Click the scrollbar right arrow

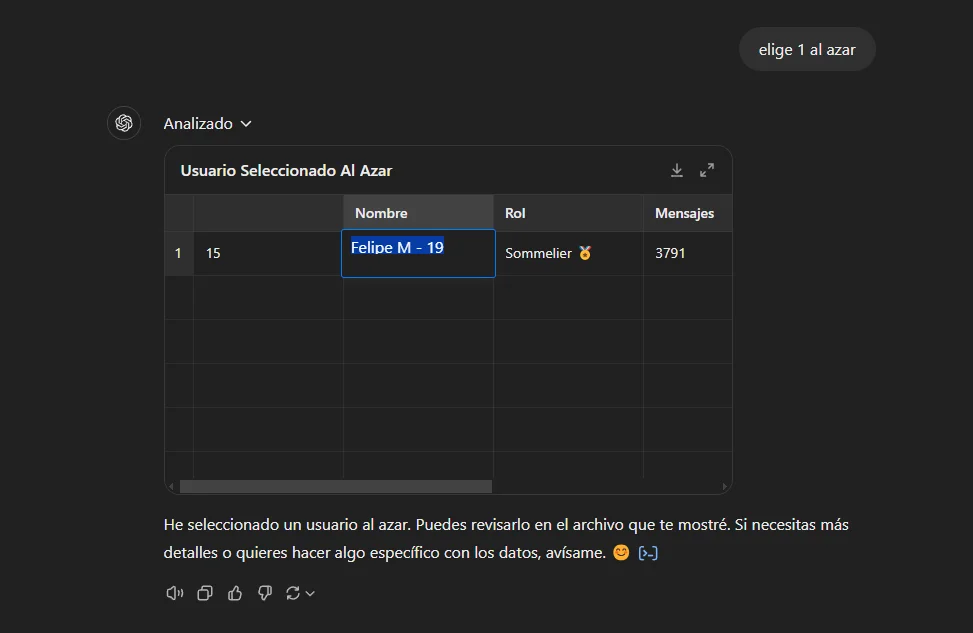tap(724, 487)
